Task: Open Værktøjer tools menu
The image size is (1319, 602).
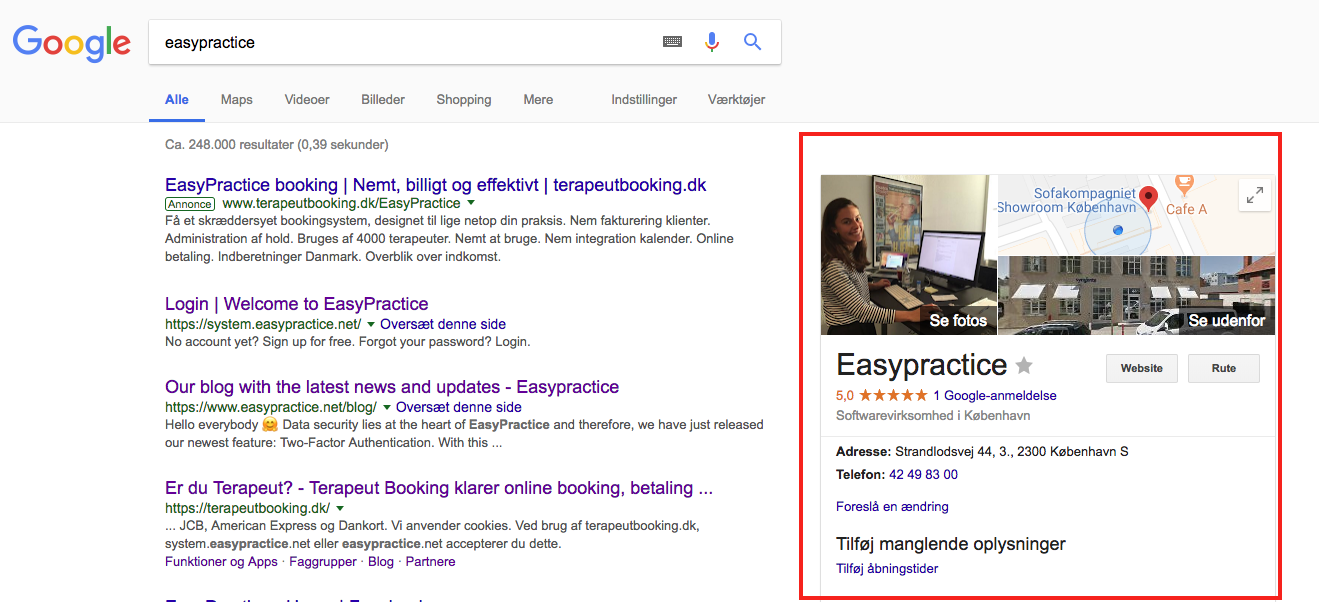Action: [736, 99]
